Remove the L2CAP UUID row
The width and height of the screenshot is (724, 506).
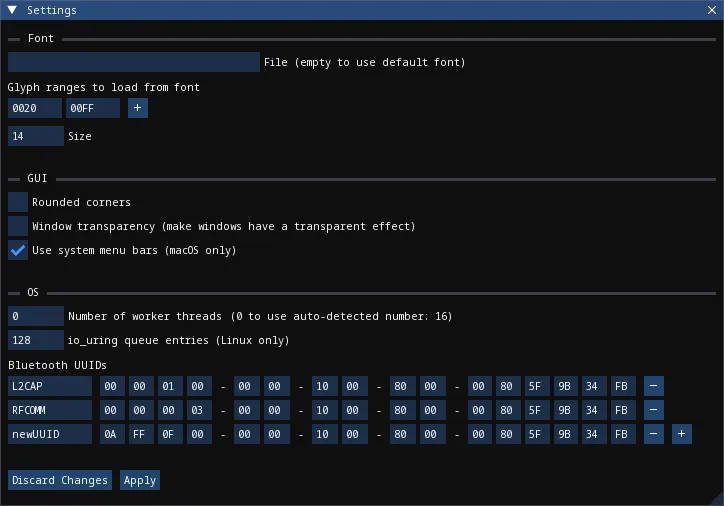click(653, 386)
